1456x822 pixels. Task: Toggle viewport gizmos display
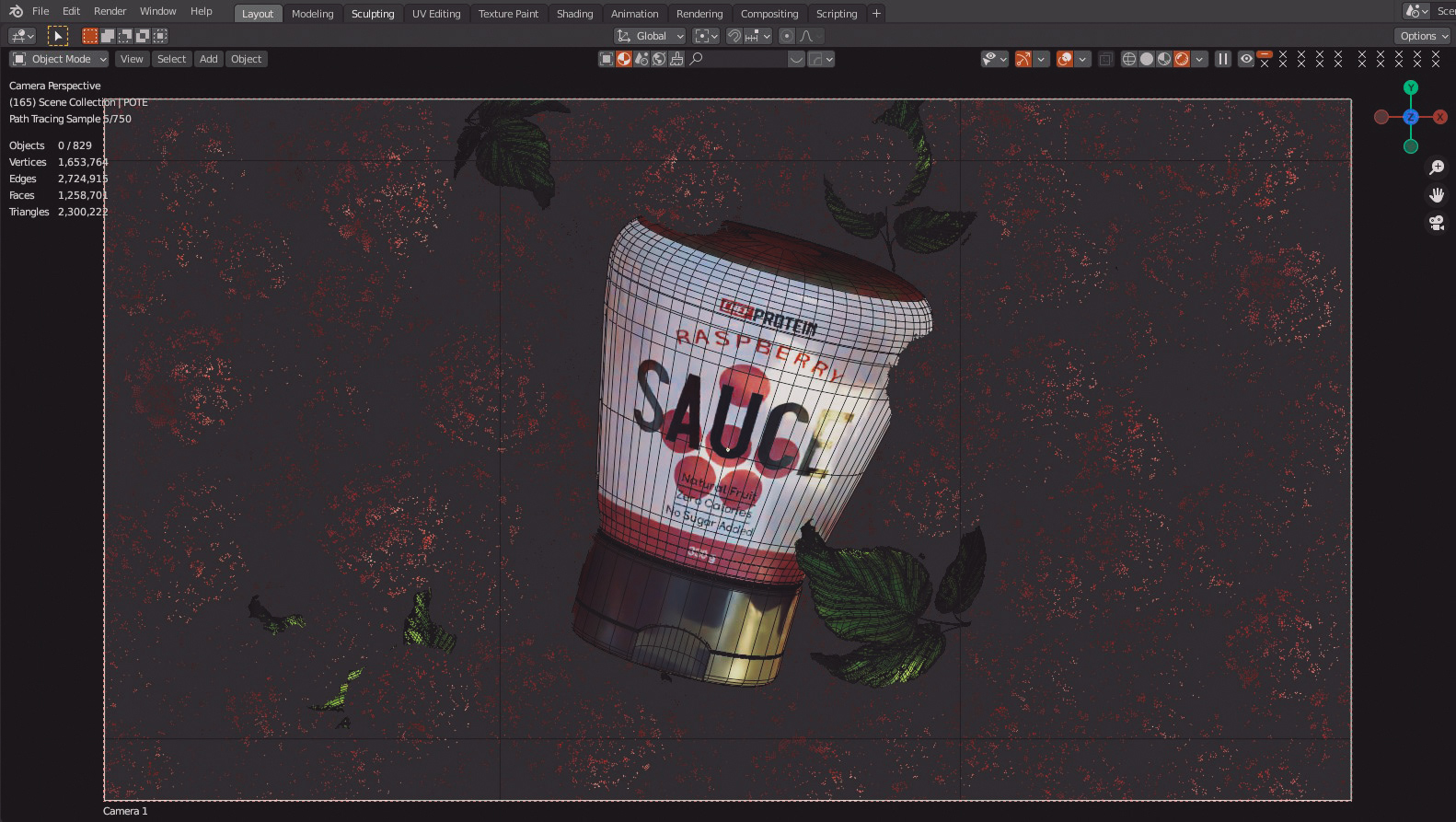[x=1023, y=59]
